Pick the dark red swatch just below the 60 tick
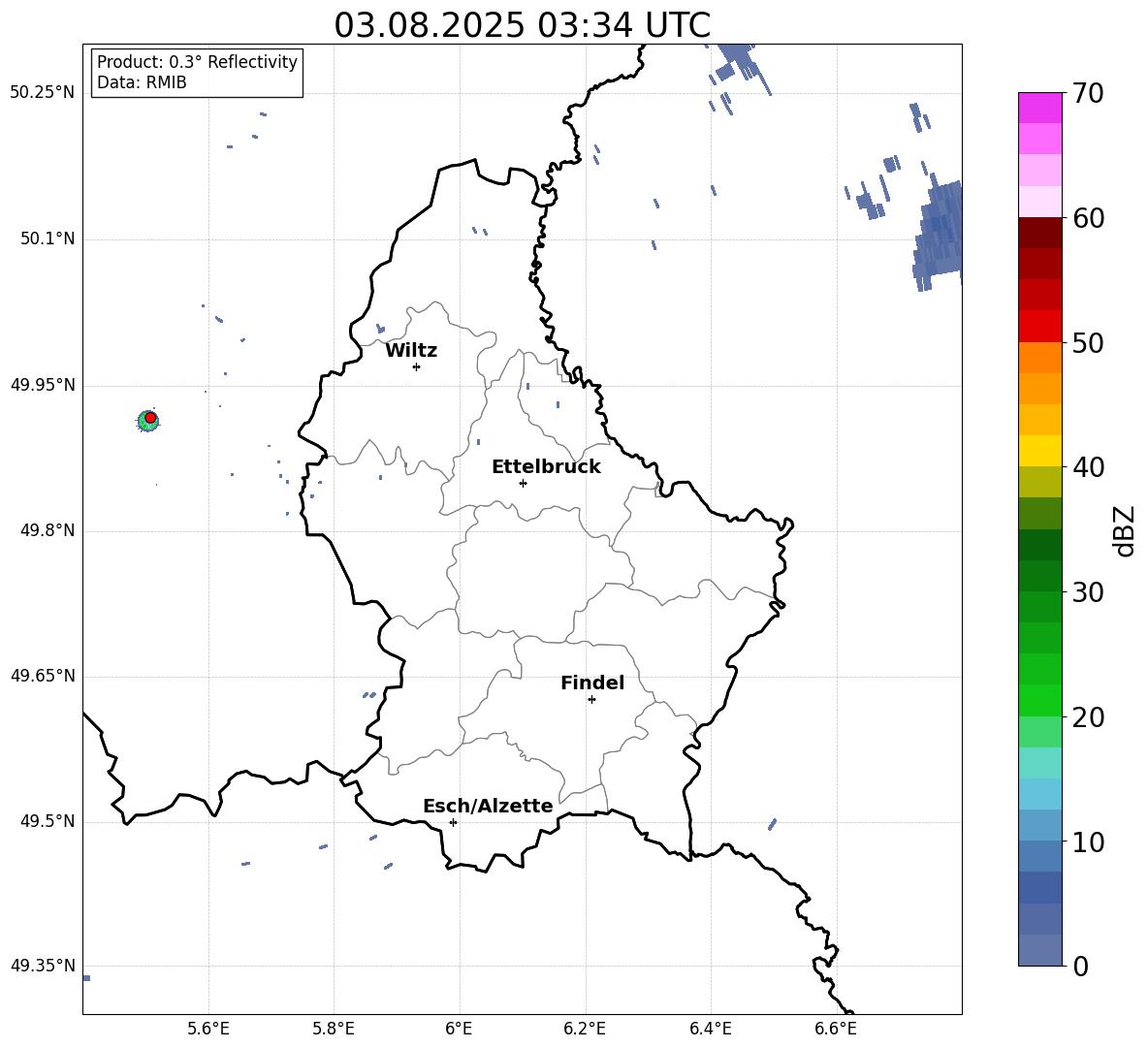This screenshot has width=1148, height=1048. 1039,233
